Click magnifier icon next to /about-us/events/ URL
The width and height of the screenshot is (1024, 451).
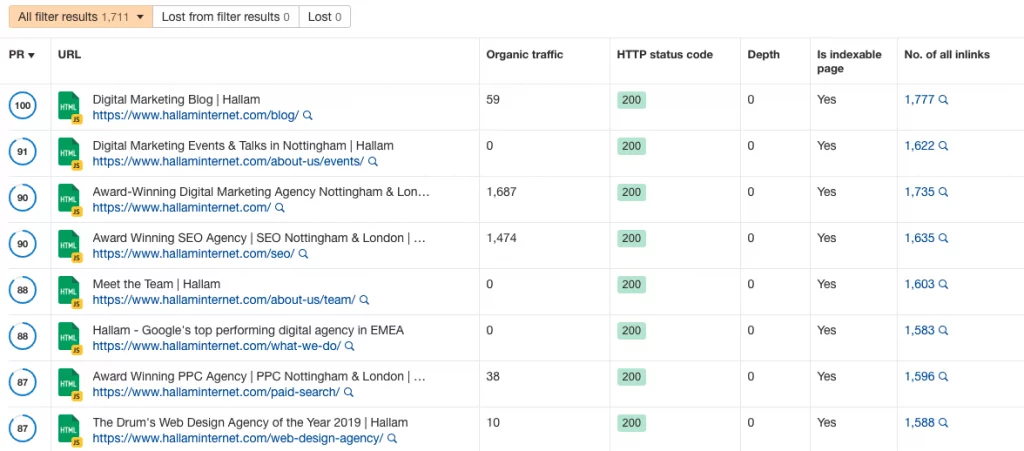point(373,162)
